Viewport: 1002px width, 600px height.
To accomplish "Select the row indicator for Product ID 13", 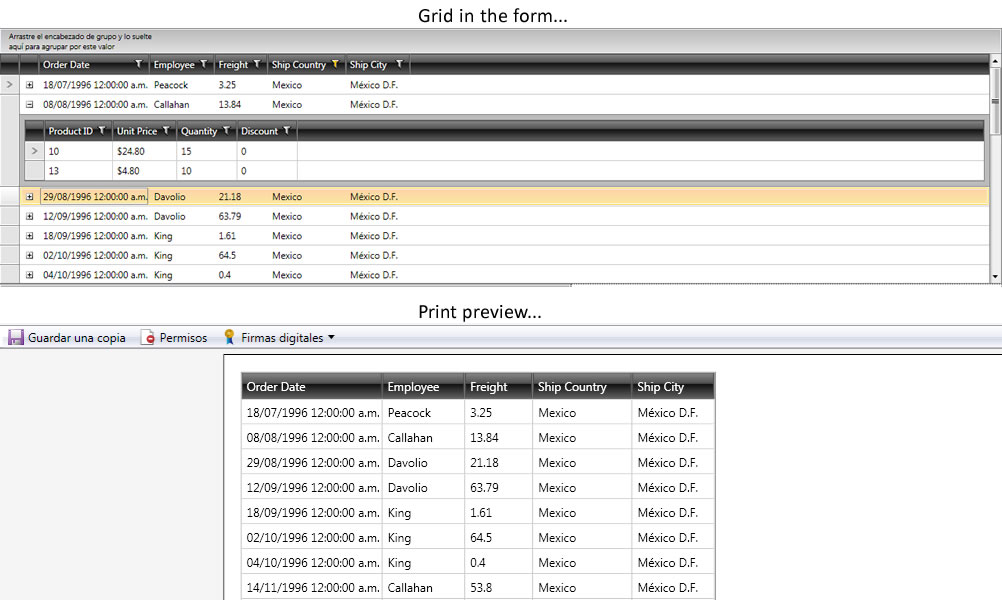I will 35,171.
